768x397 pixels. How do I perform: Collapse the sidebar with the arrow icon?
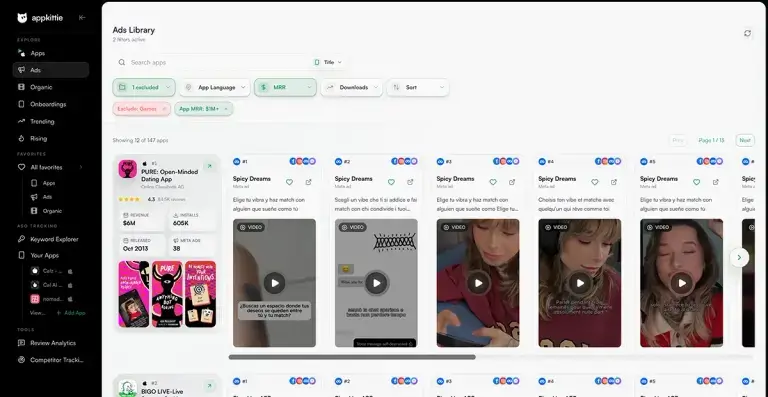point(82,18)
